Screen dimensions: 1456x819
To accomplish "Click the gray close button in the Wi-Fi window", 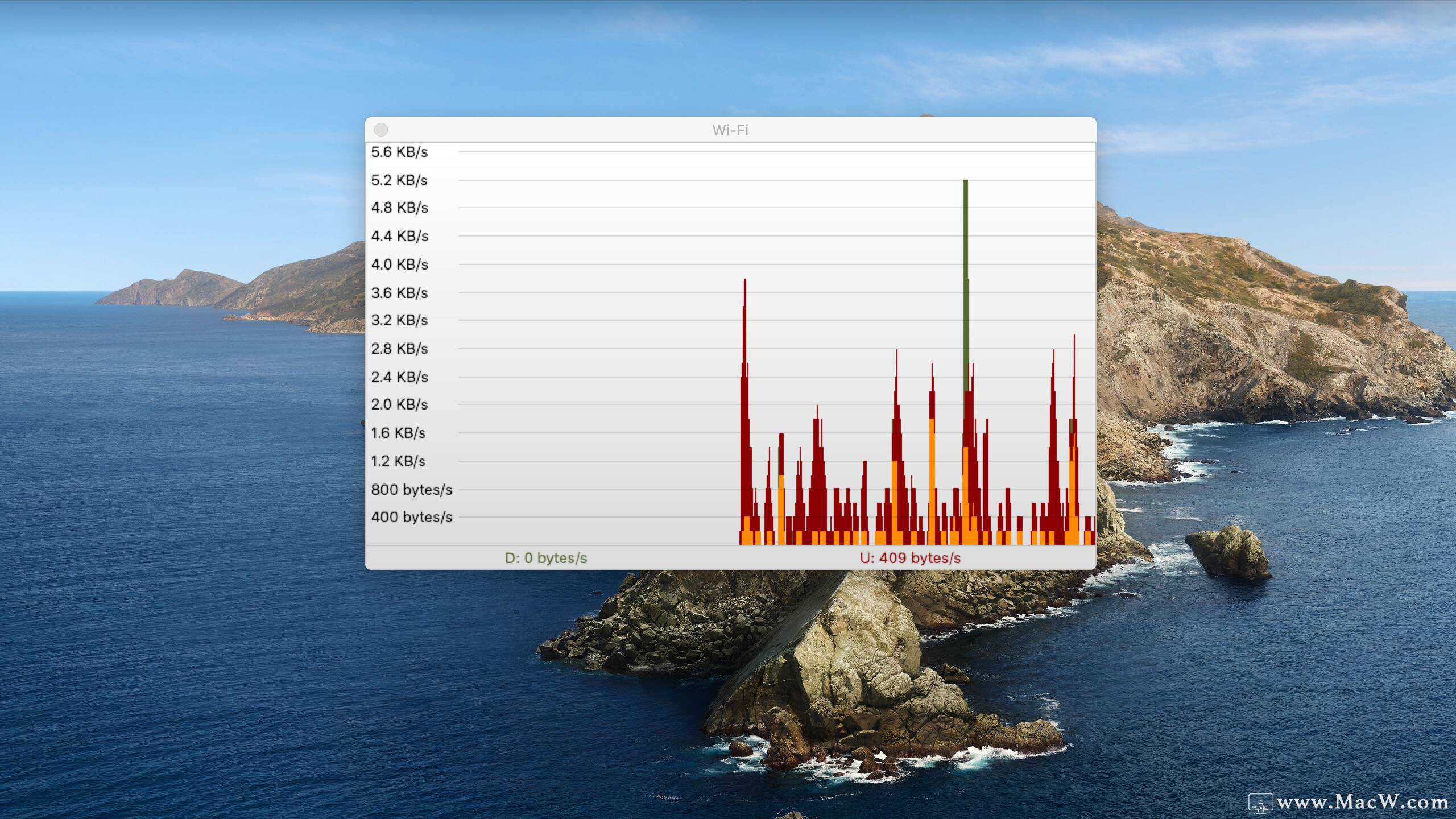I will 381,130.
